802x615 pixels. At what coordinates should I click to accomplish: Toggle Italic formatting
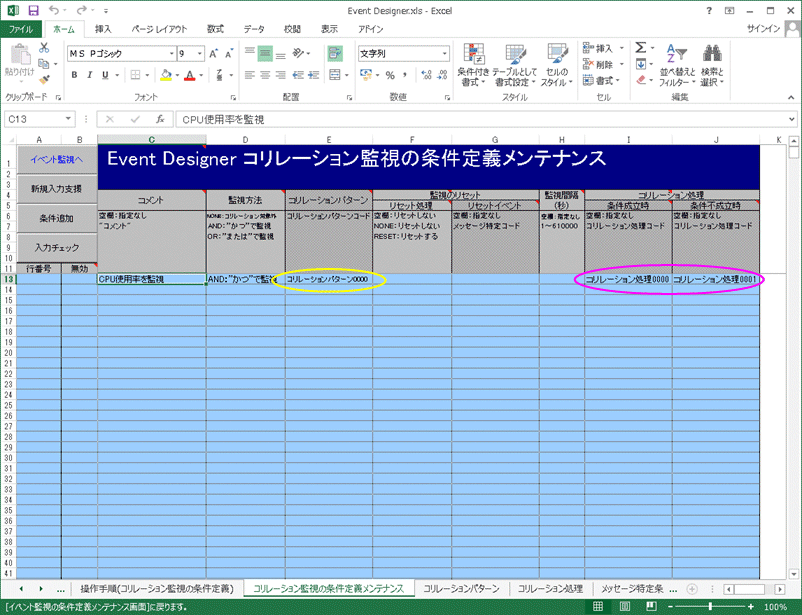(90, 75)
